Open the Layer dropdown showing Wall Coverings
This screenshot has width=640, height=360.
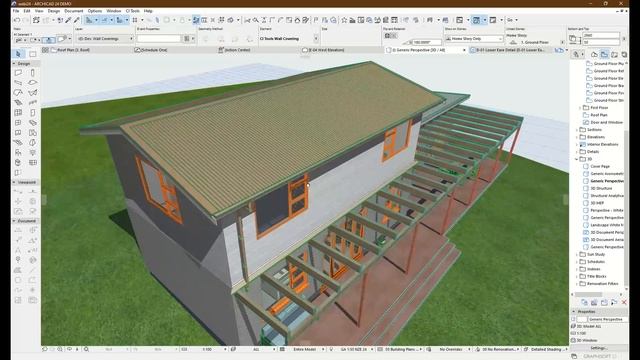point(105,39)
